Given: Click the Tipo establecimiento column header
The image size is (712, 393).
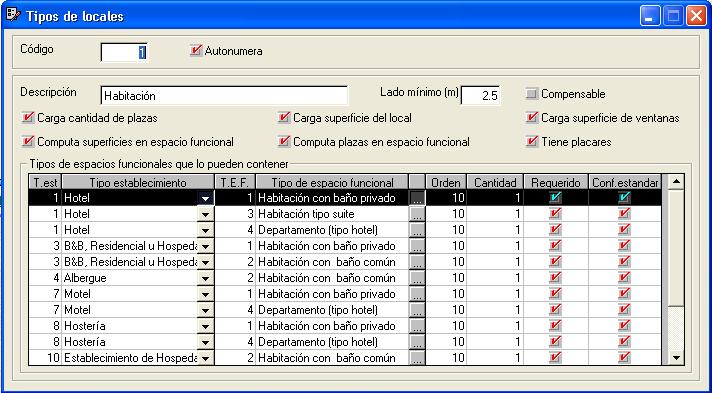Looking at the screenshot, I should 138,182.
